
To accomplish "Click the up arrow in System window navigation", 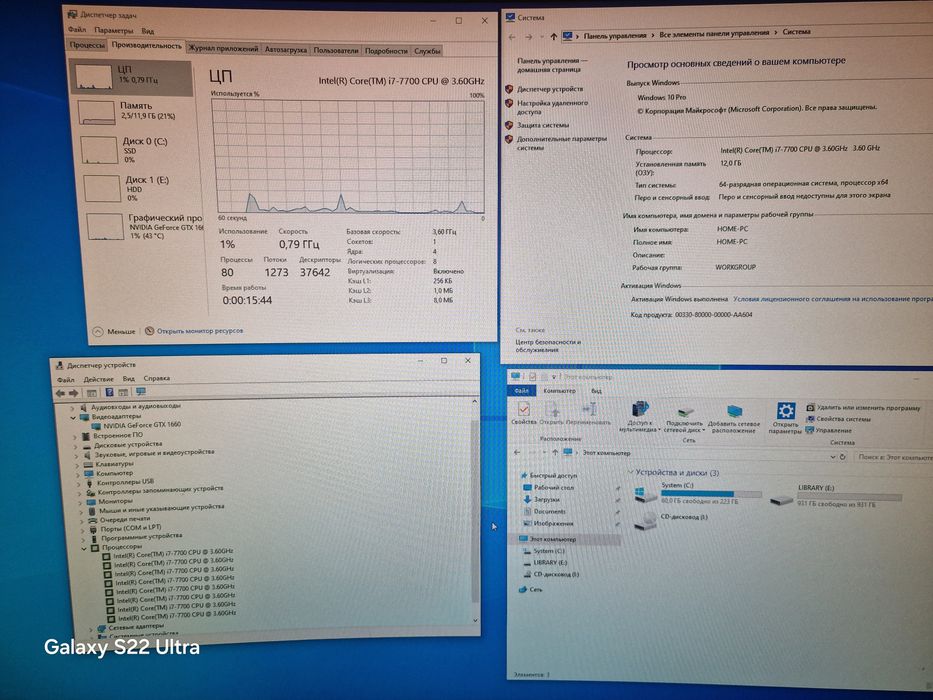I will coord(553,38).
